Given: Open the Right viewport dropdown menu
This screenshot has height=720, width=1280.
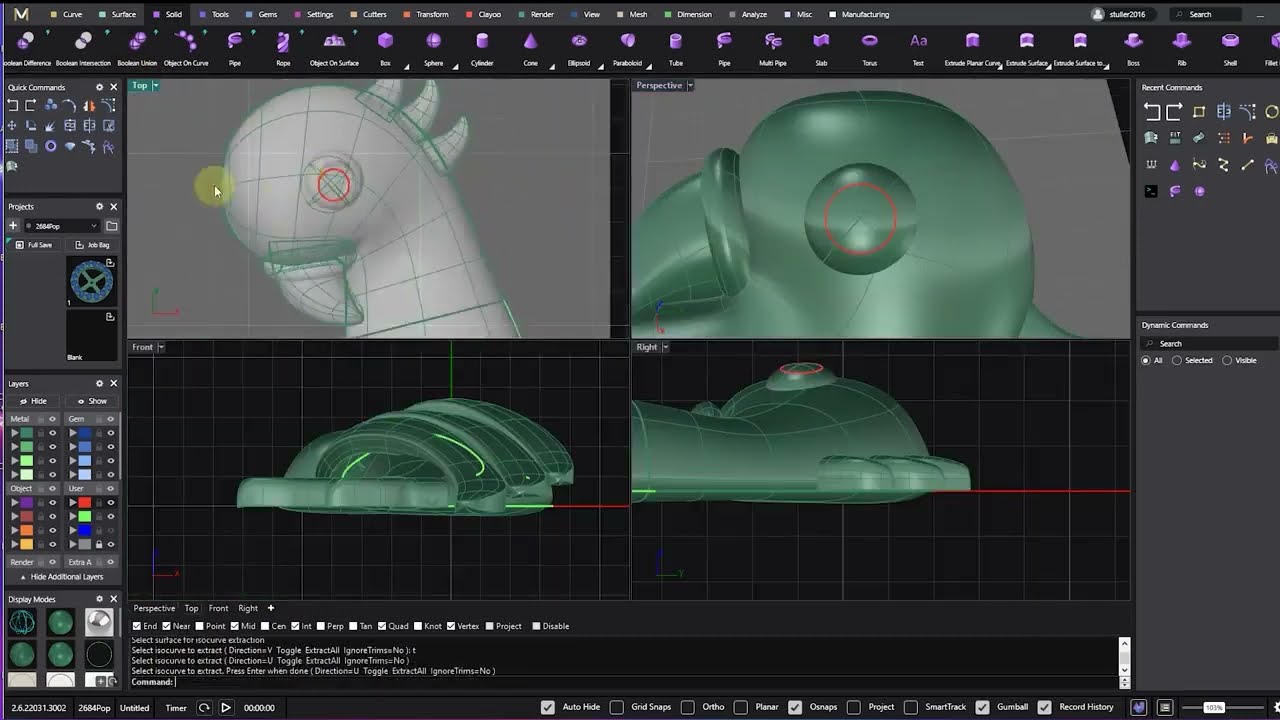Looking at the screenshot, I should (665, 347).
